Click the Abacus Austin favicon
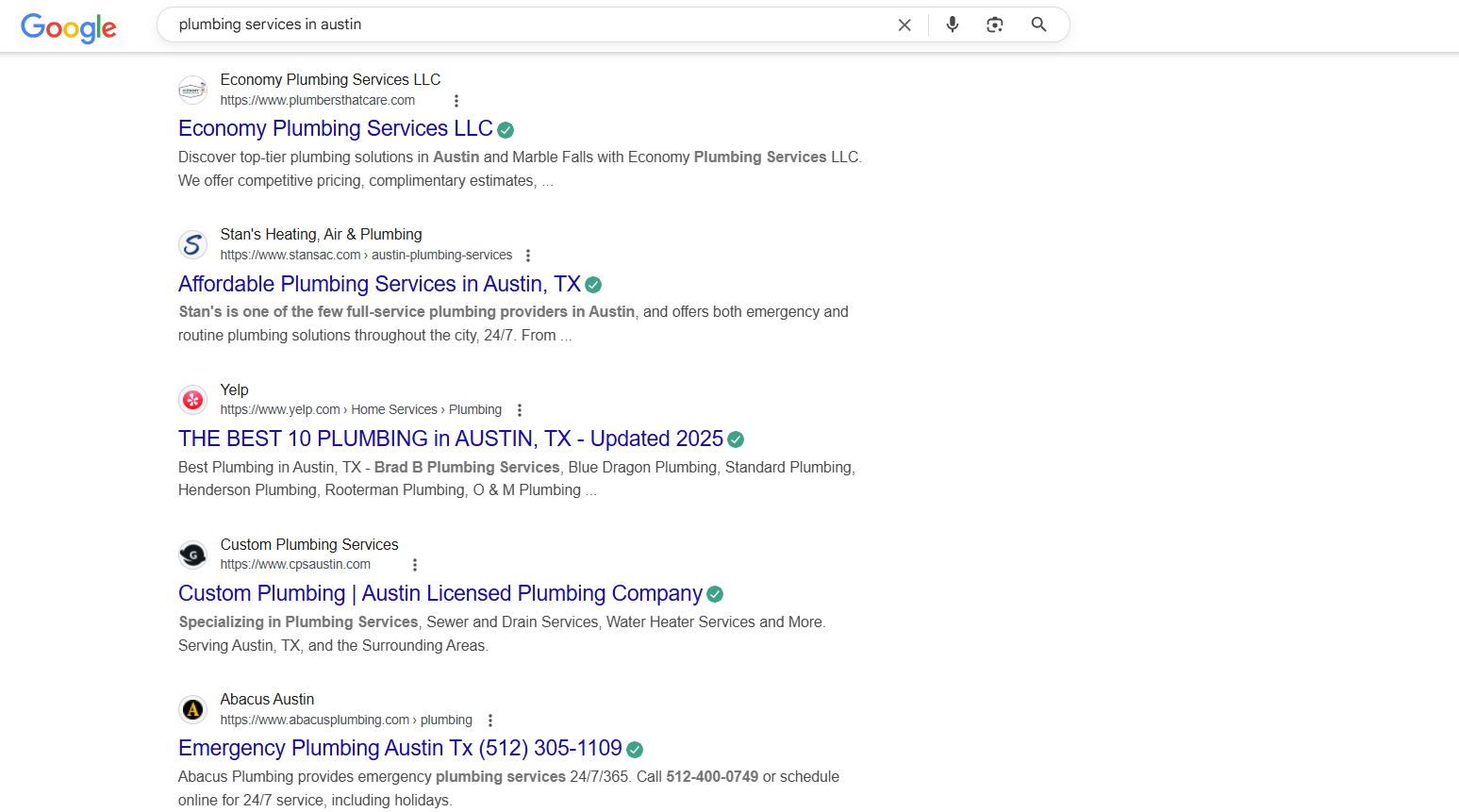 pos(192,709)
